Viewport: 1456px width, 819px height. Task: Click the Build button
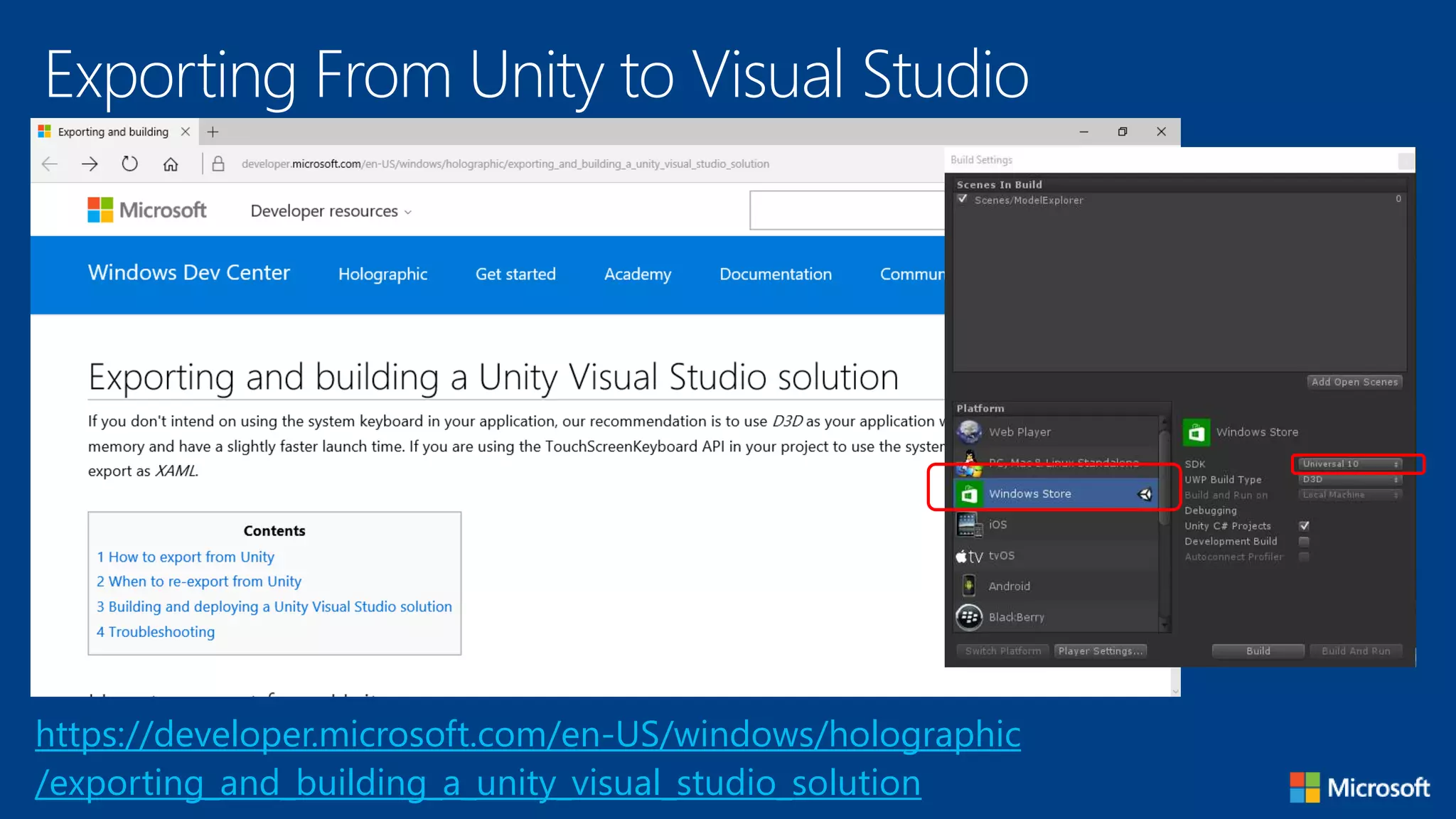pos(1258,651)
